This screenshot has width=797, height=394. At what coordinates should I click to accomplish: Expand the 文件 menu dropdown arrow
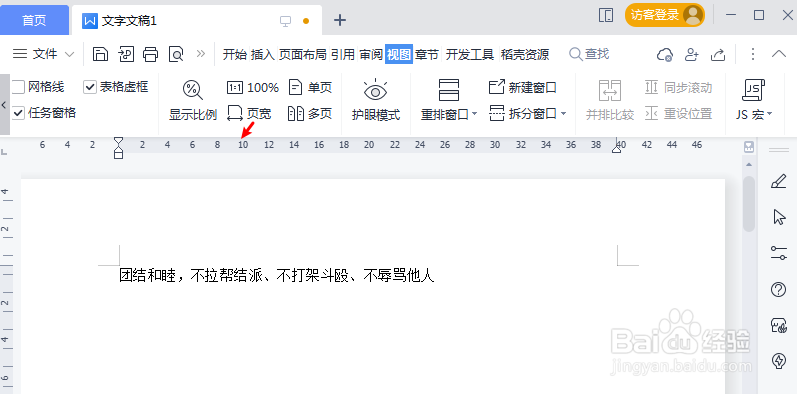[x=70, y=54]
